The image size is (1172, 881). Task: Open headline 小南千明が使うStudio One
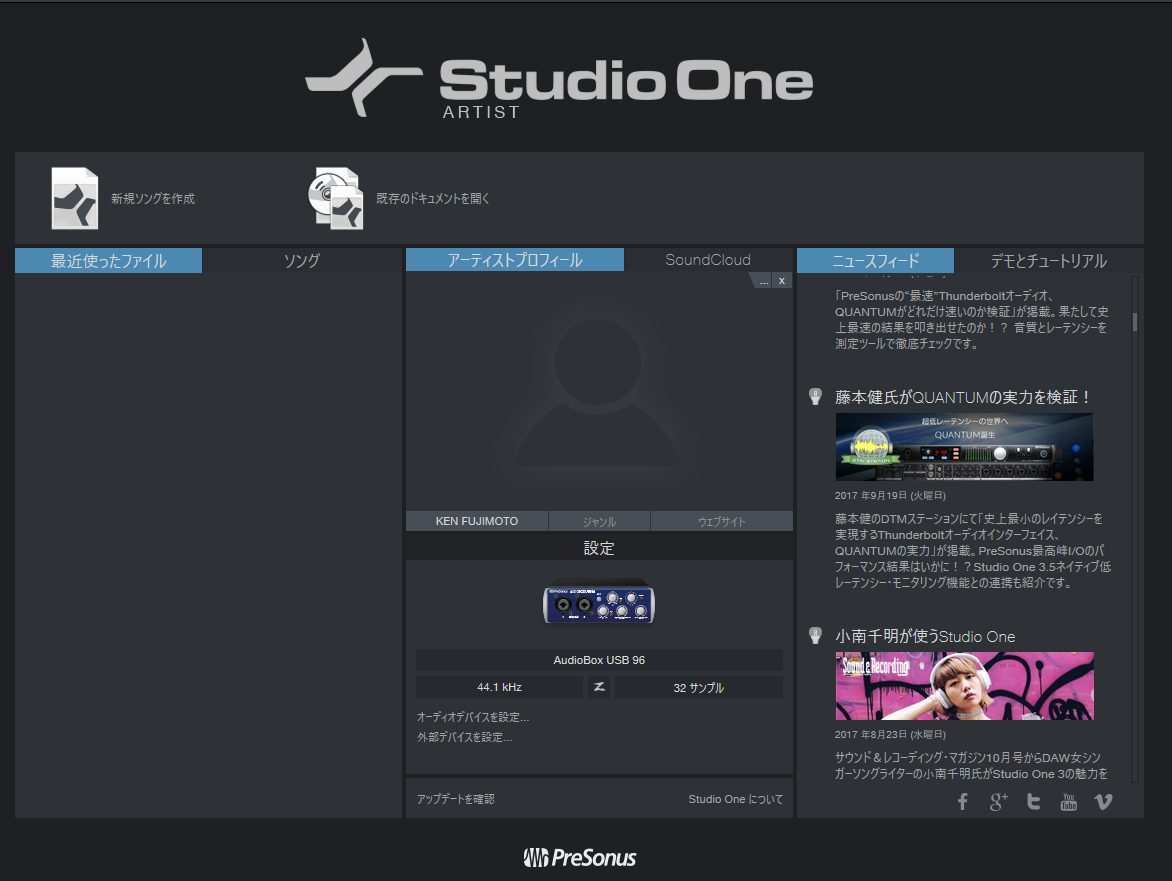925,637
